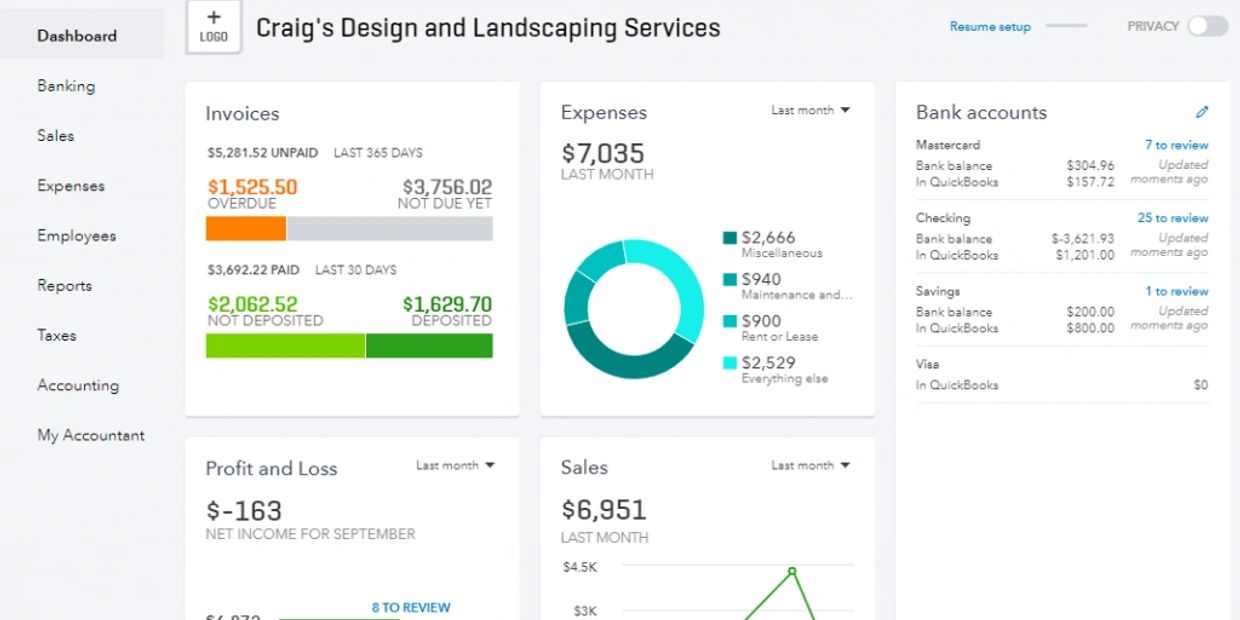This screenshot has height=620, width=1240.
Task: Open Banking in the sidebar
Action: pos(66,86)
